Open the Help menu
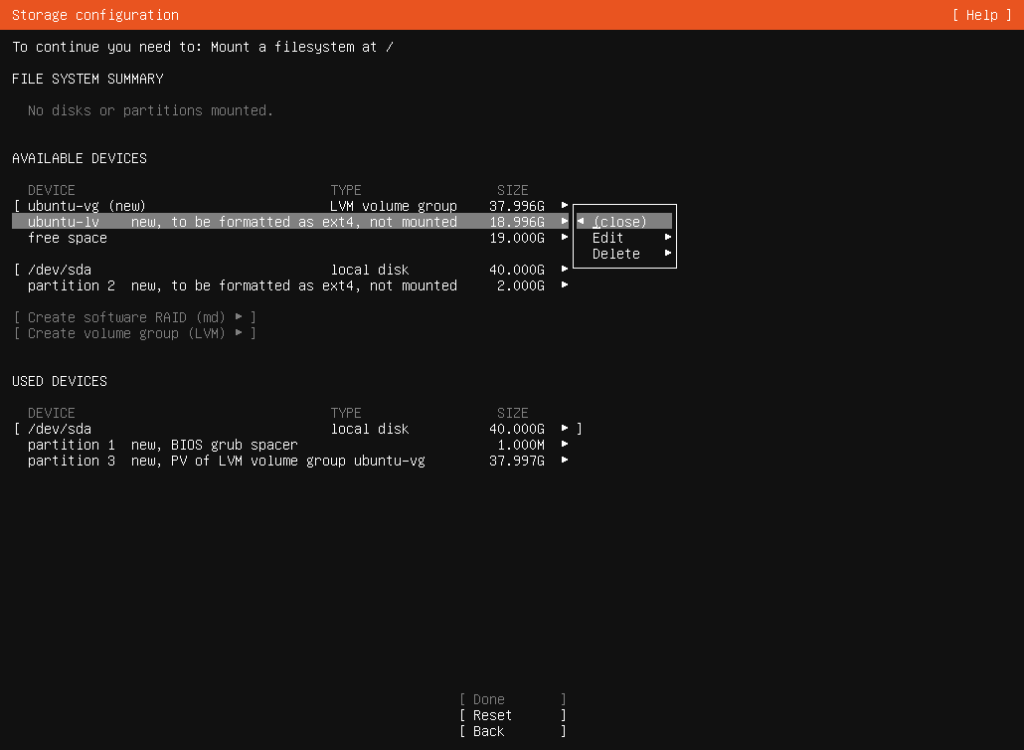1024x750 pixels. pos(981,15)
